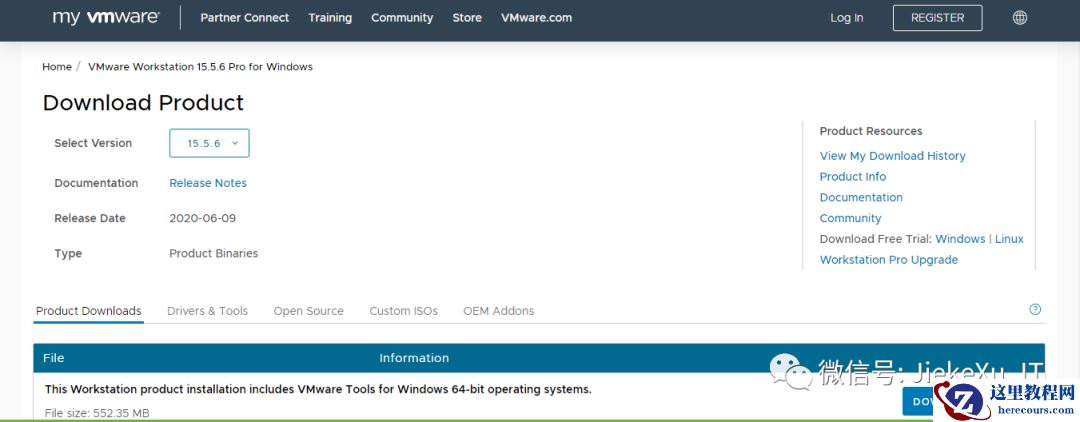Open the Product Info link
Viewport: 1080px width, 422px height.
[x=853, y=177]
